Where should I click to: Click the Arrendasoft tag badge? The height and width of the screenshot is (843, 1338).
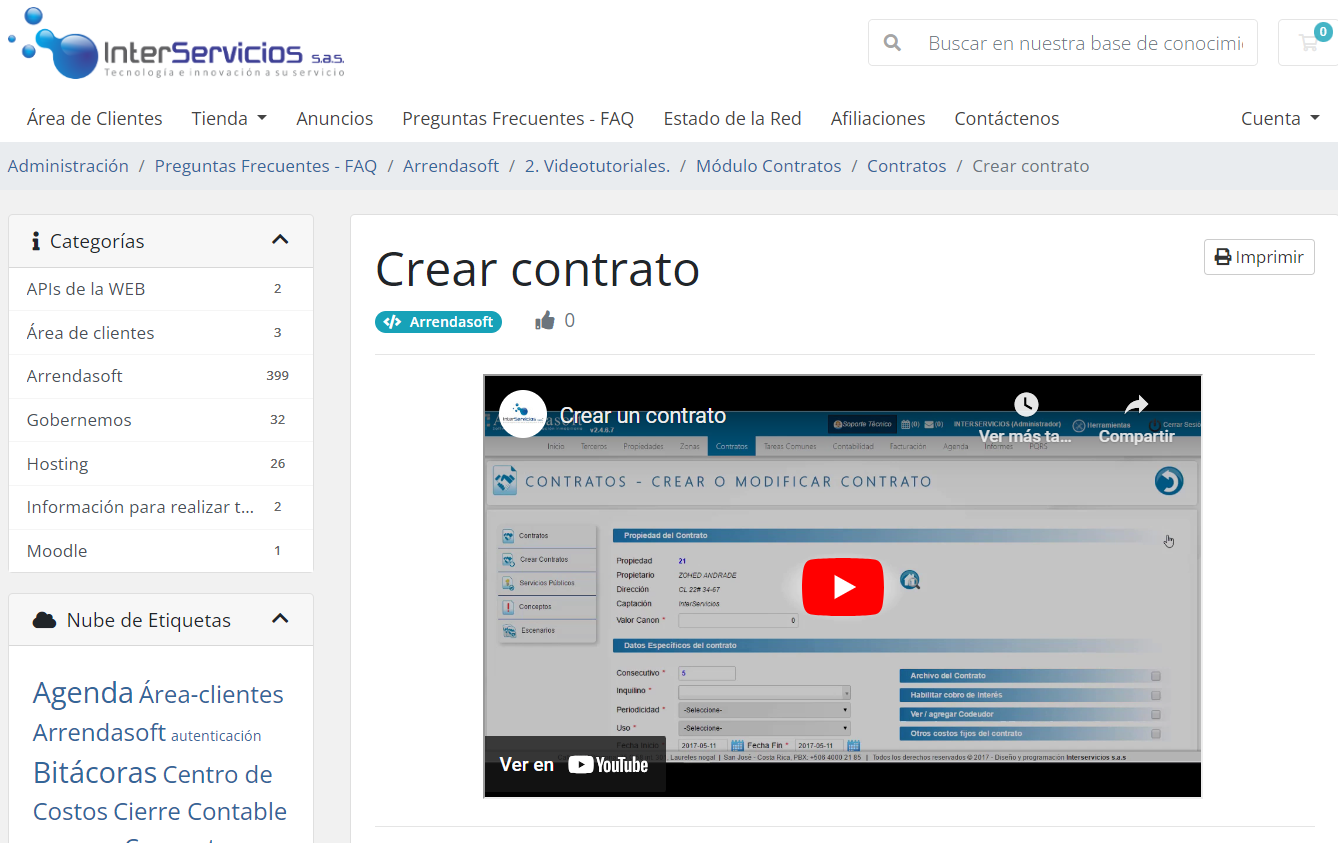[x=439, y=322]
